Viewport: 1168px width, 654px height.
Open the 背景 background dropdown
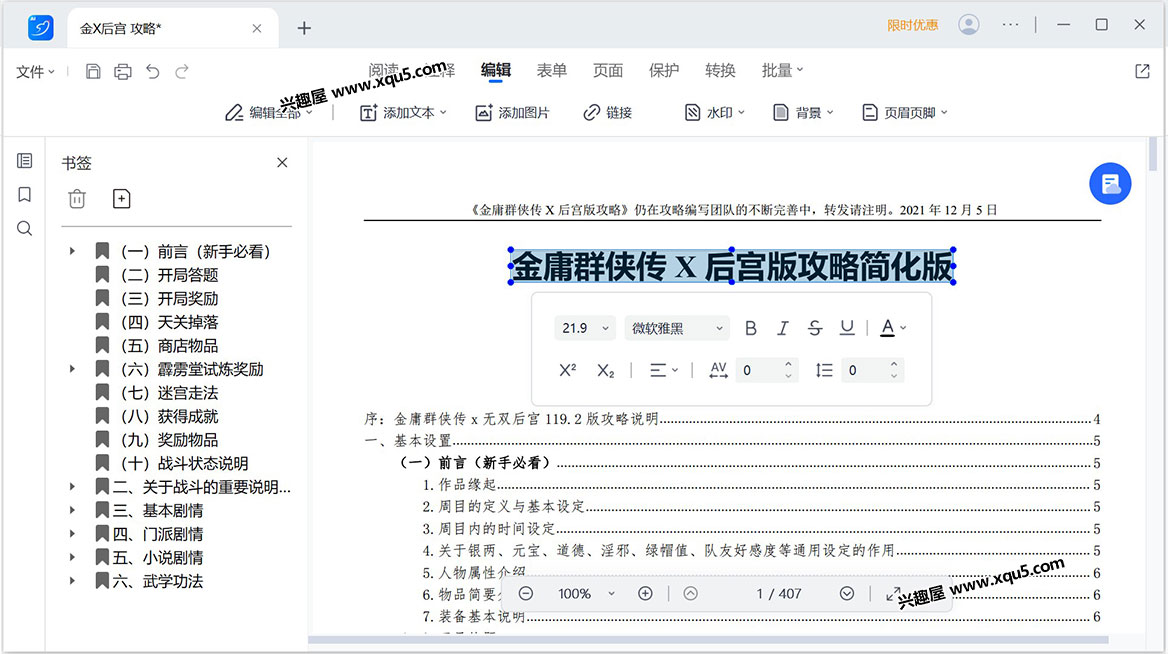[803, 112]
